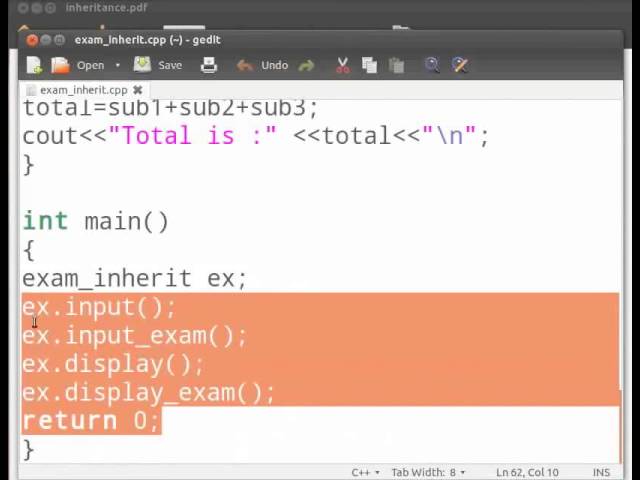Image resolution: width=640 pixels, height=480 pixels.
Task: Click the Copy icon
Action: pos(369,65)
